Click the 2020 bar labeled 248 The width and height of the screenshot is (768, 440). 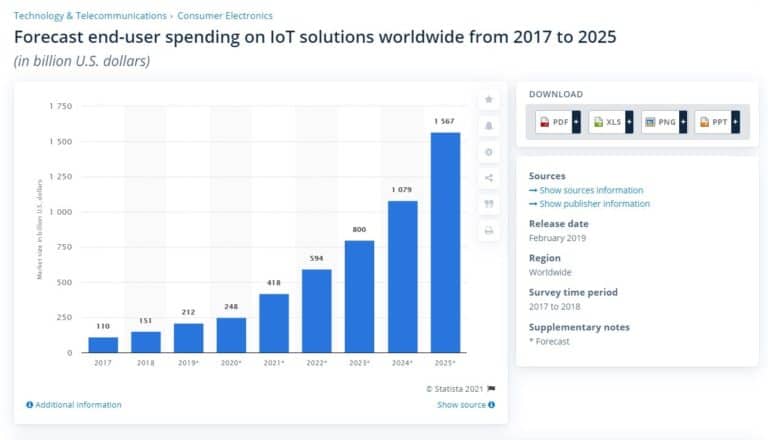coord(231,335)
